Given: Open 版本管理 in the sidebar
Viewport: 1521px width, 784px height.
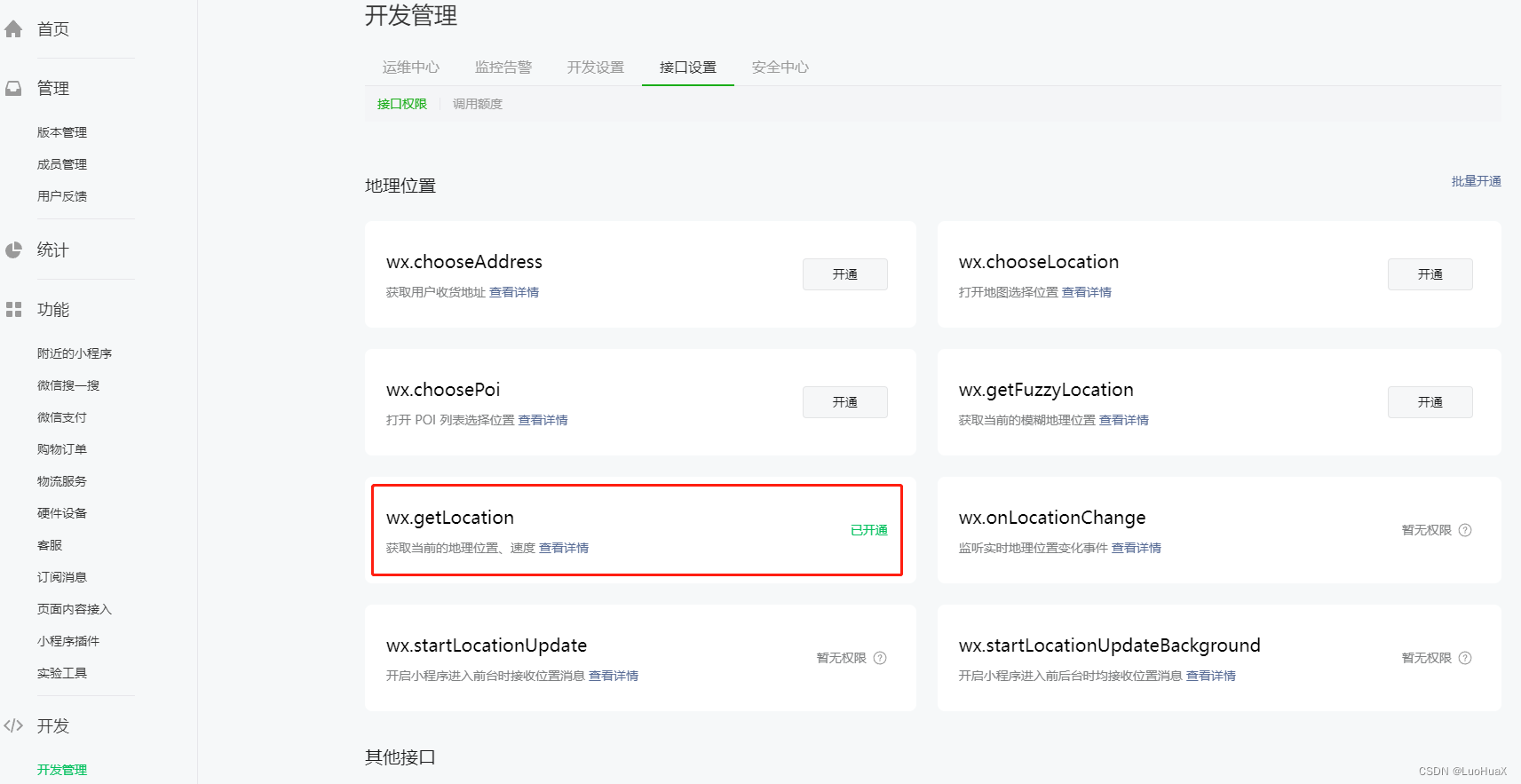Looking at the screenshot, I should pyautogui.click(x=62, y=132).
